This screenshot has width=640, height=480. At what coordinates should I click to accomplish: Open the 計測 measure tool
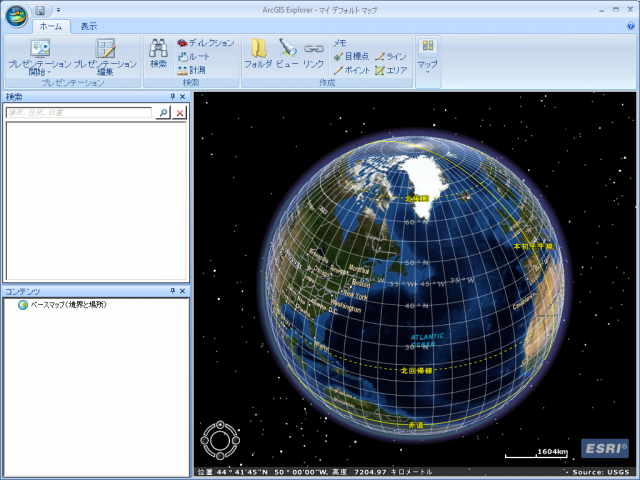tap(191, 70)
